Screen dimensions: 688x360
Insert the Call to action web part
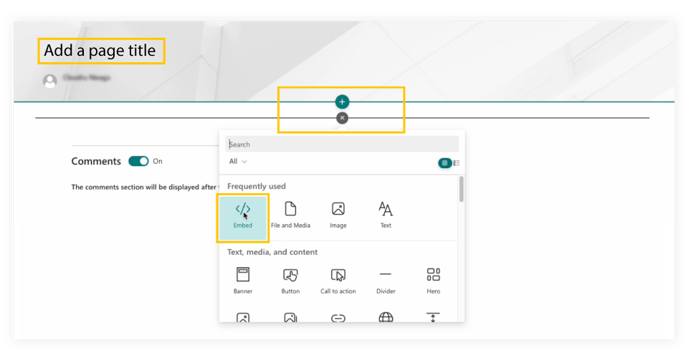pos(338,281)
